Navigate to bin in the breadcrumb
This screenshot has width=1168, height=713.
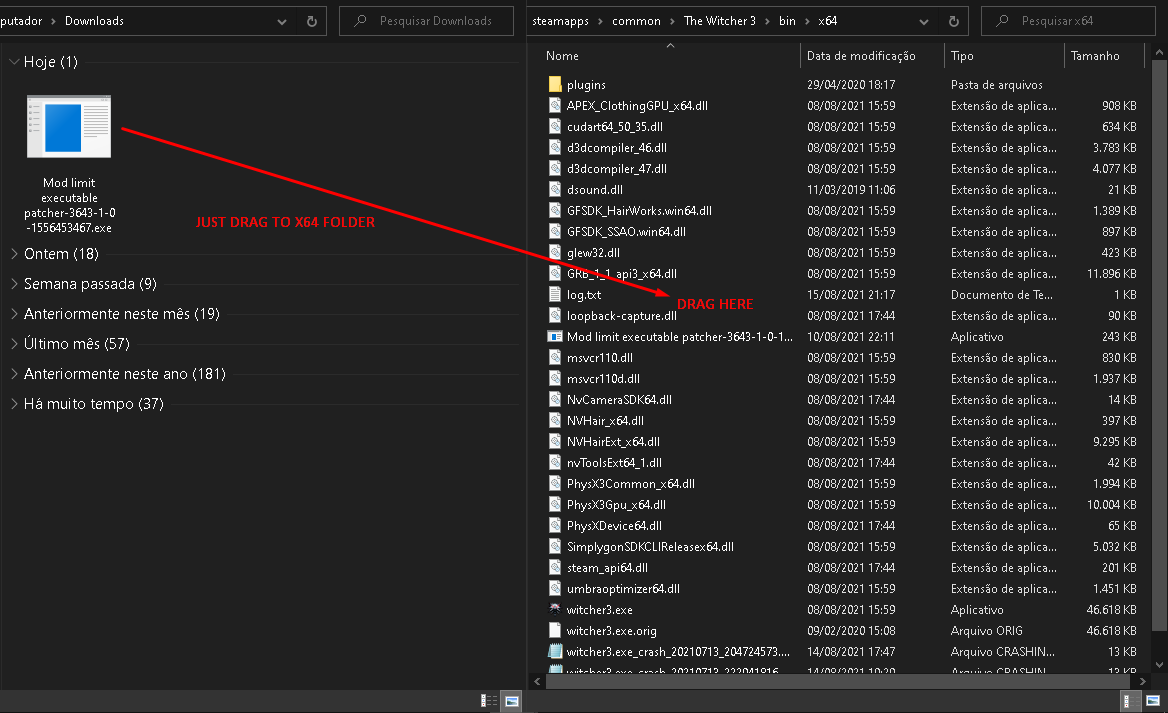point(787,21)
